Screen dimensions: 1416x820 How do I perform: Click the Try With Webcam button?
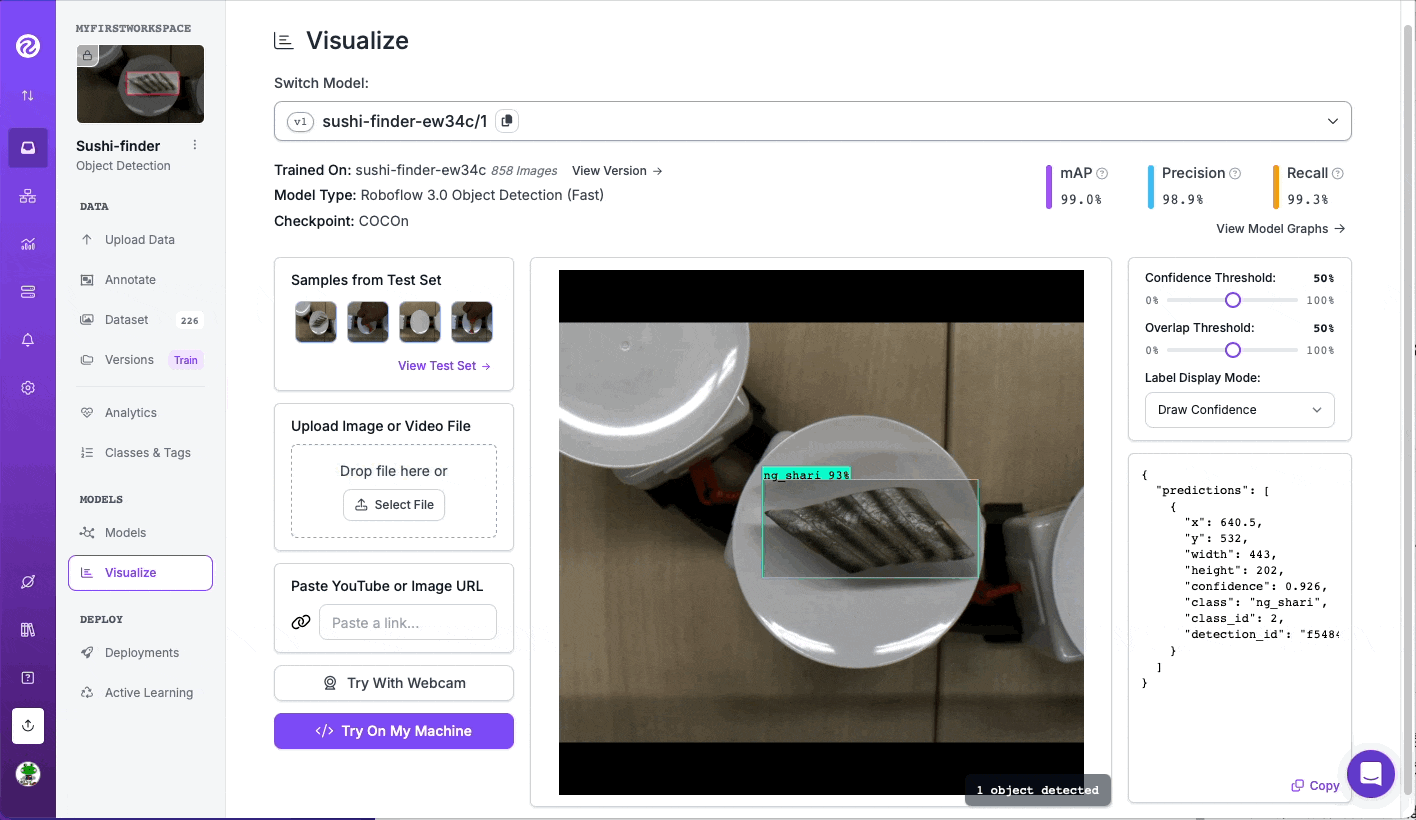[394, 683]
